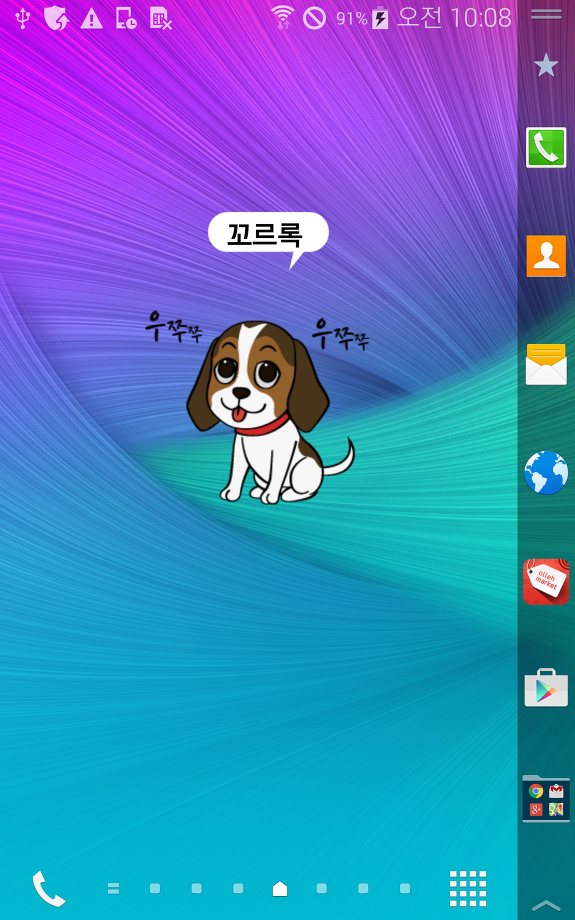Viewport: 575px width, 920px height.
Task: Select the second square page dot
Action: (197, 888)
